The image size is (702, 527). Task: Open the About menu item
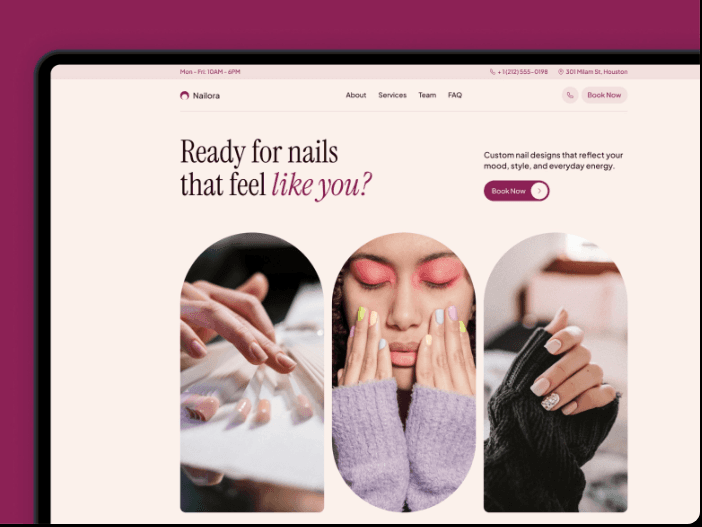[x=356, y=95]
